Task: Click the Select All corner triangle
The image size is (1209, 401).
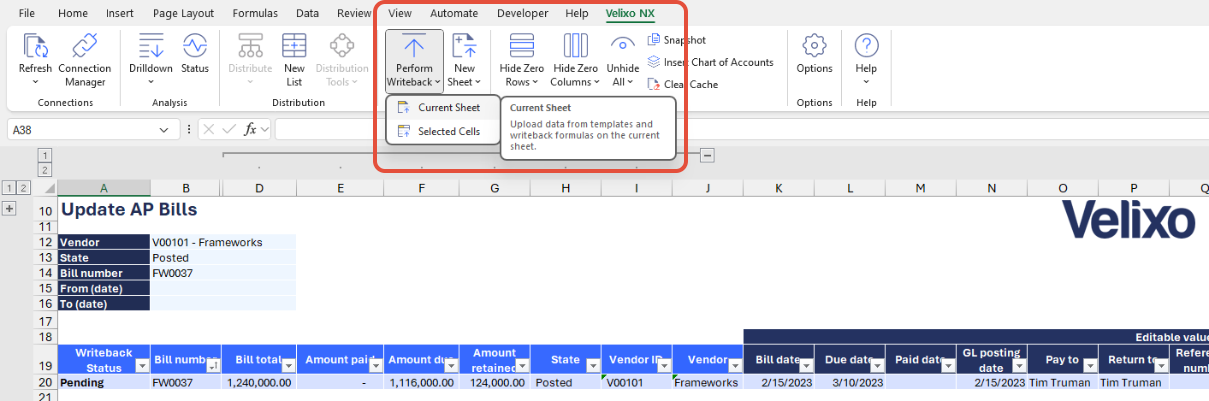Action: pyautogui.click(x=47, y=188)
